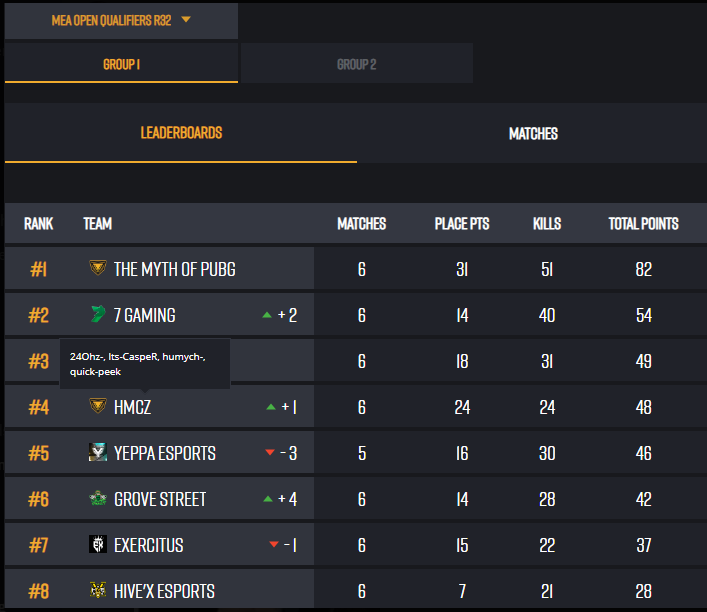This screenshot has height=612, width=707.
Task: Select the Hive'X Esports team name
Action: [x=165, y=591]
